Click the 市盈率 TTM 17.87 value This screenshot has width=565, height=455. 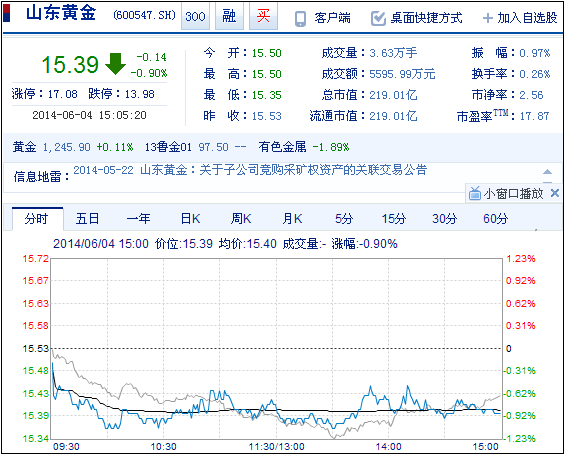coord(534,116)
